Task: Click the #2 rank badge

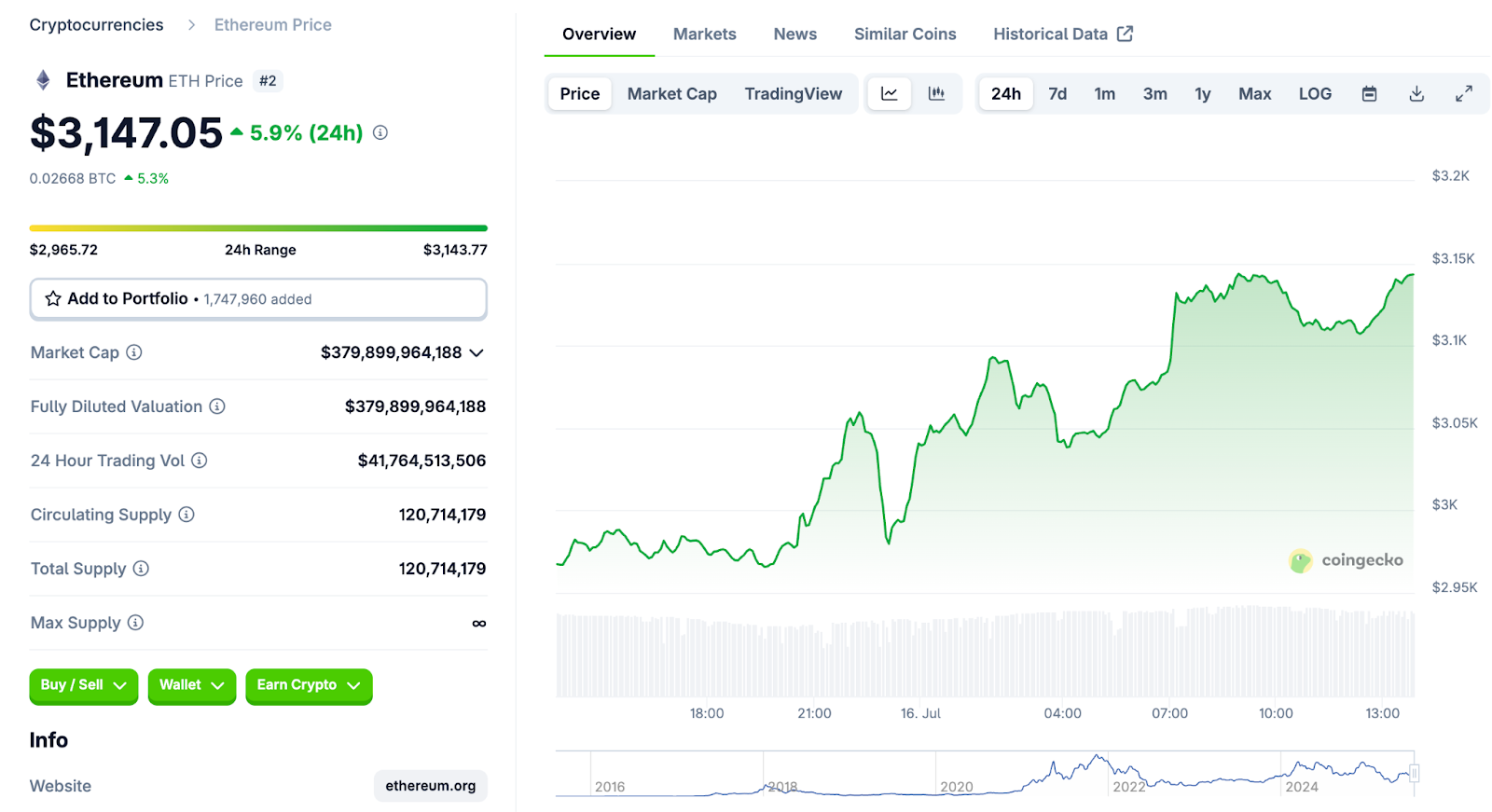Action: 268,81
